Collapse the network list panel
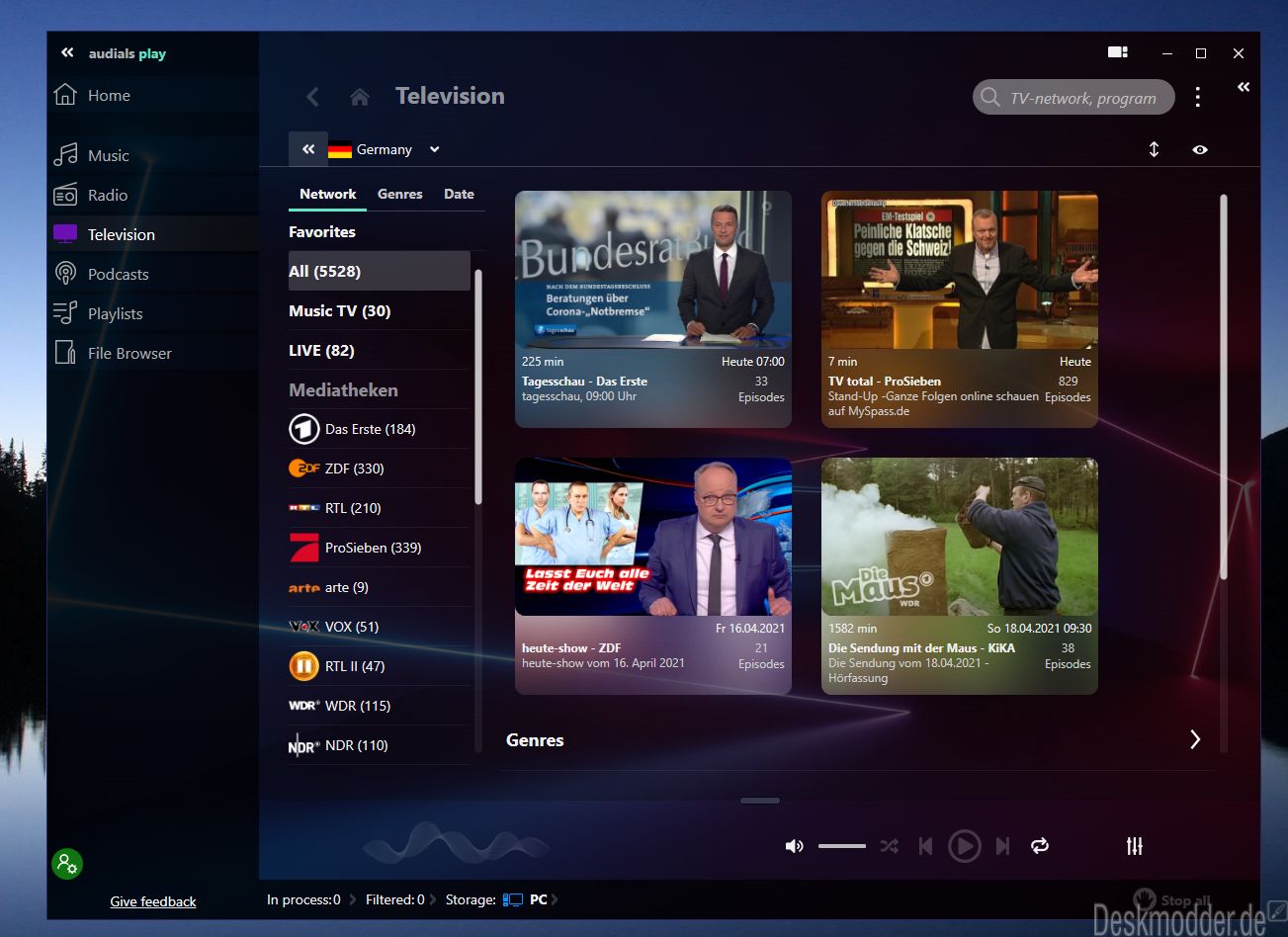 [308, 149]
